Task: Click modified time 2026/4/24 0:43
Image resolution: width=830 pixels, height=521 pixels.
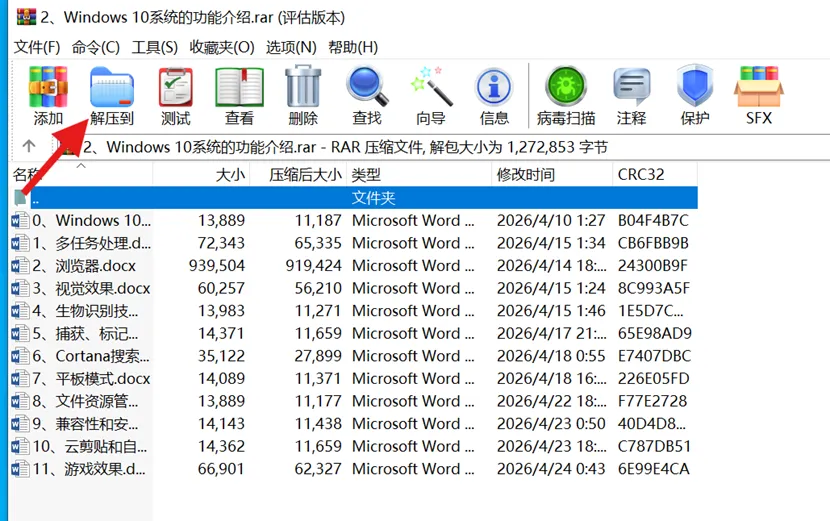Action: click(x=551, y=469)
